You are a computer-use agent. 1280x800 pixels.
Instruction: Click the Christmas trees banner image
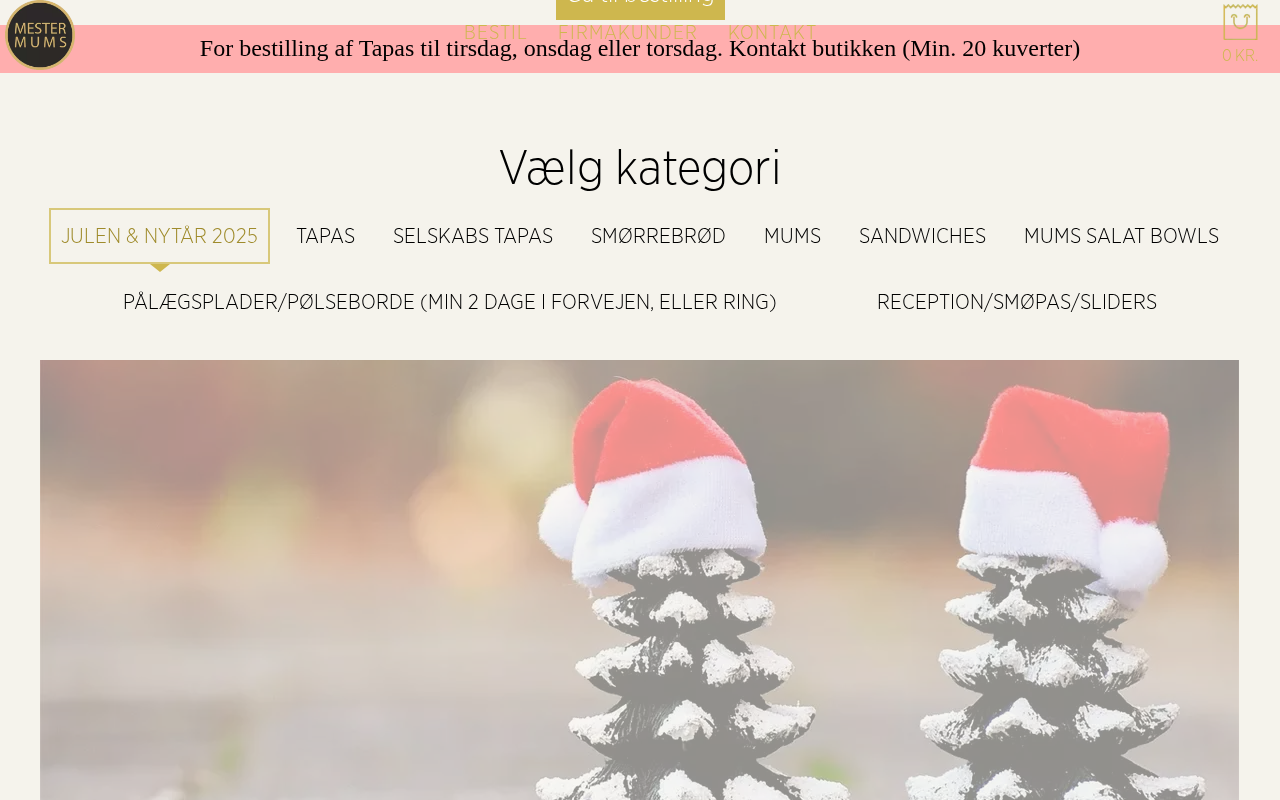point(639,580)
